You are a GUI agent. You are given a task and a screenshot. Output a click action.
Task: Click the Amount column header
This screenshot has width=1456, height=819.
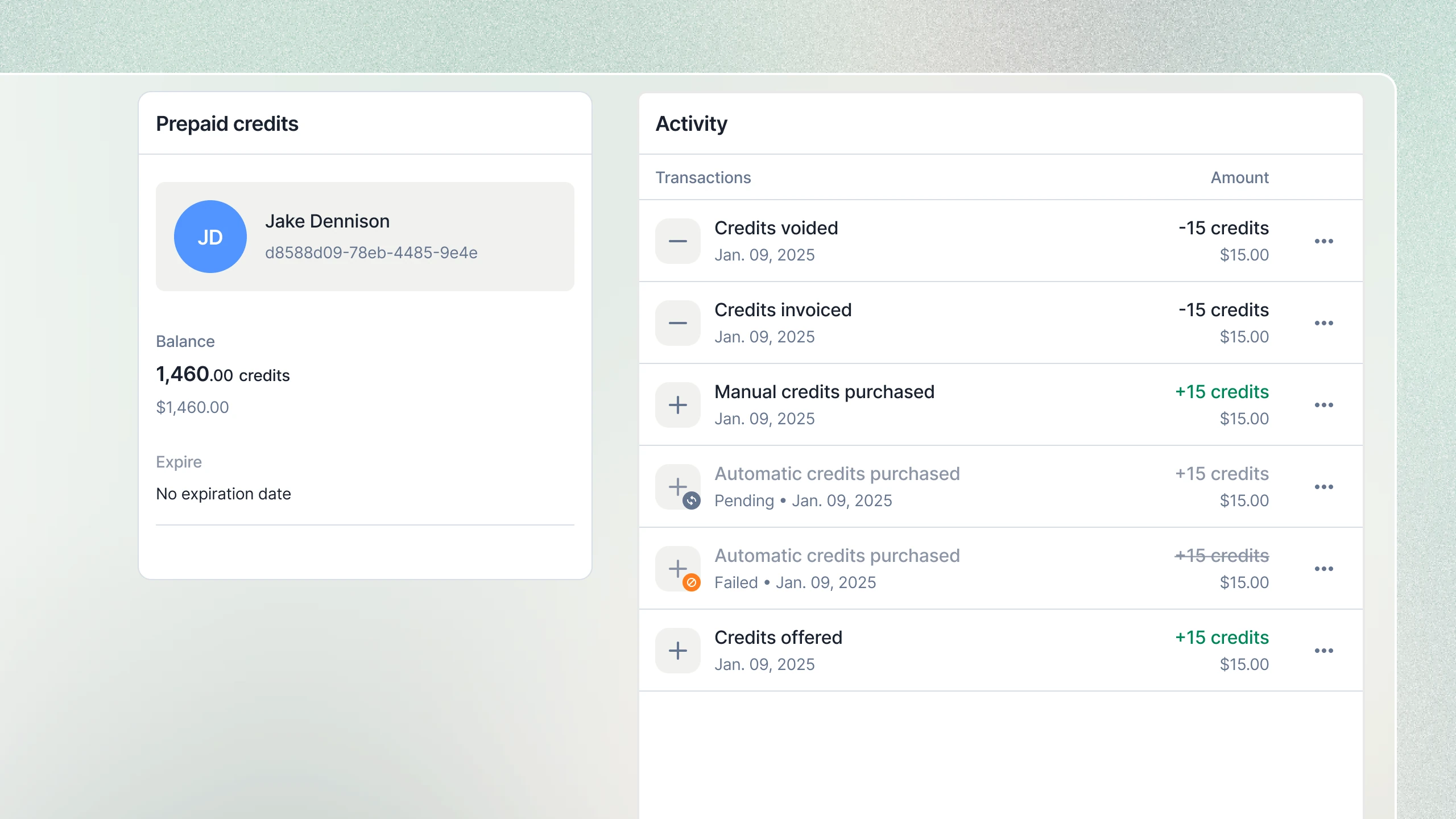(x=1240, y=177)
